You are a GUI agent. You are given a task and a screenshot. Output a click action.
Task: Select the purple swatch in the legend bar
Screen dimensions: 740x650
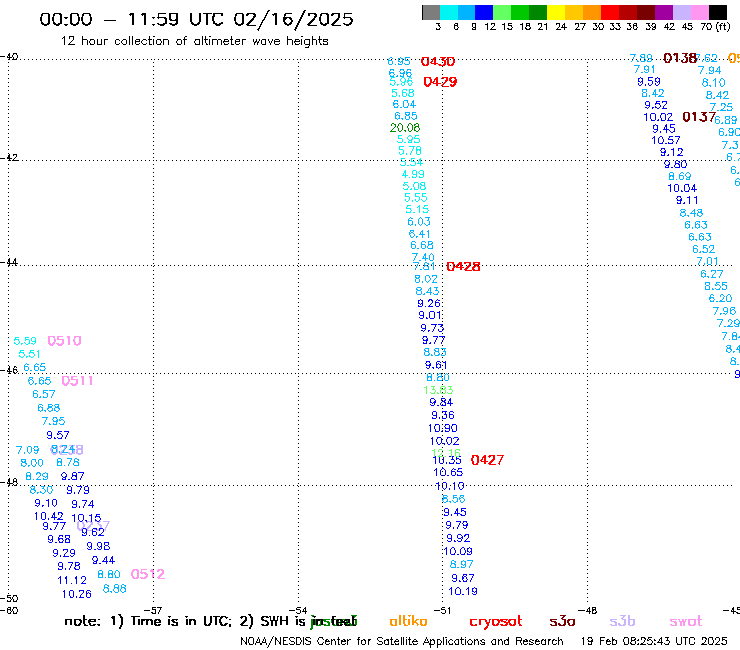[x=664, y=12]
